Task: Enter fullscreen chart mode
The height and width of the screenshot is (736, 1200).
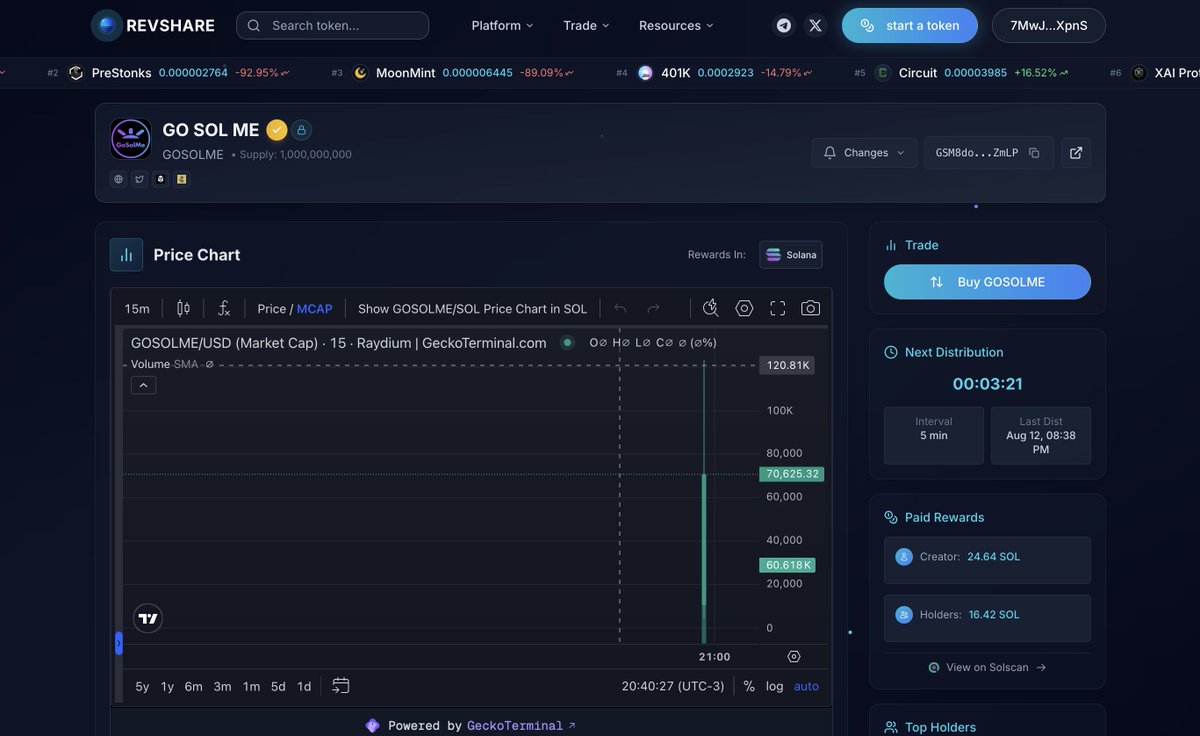Action: point(777,308)
